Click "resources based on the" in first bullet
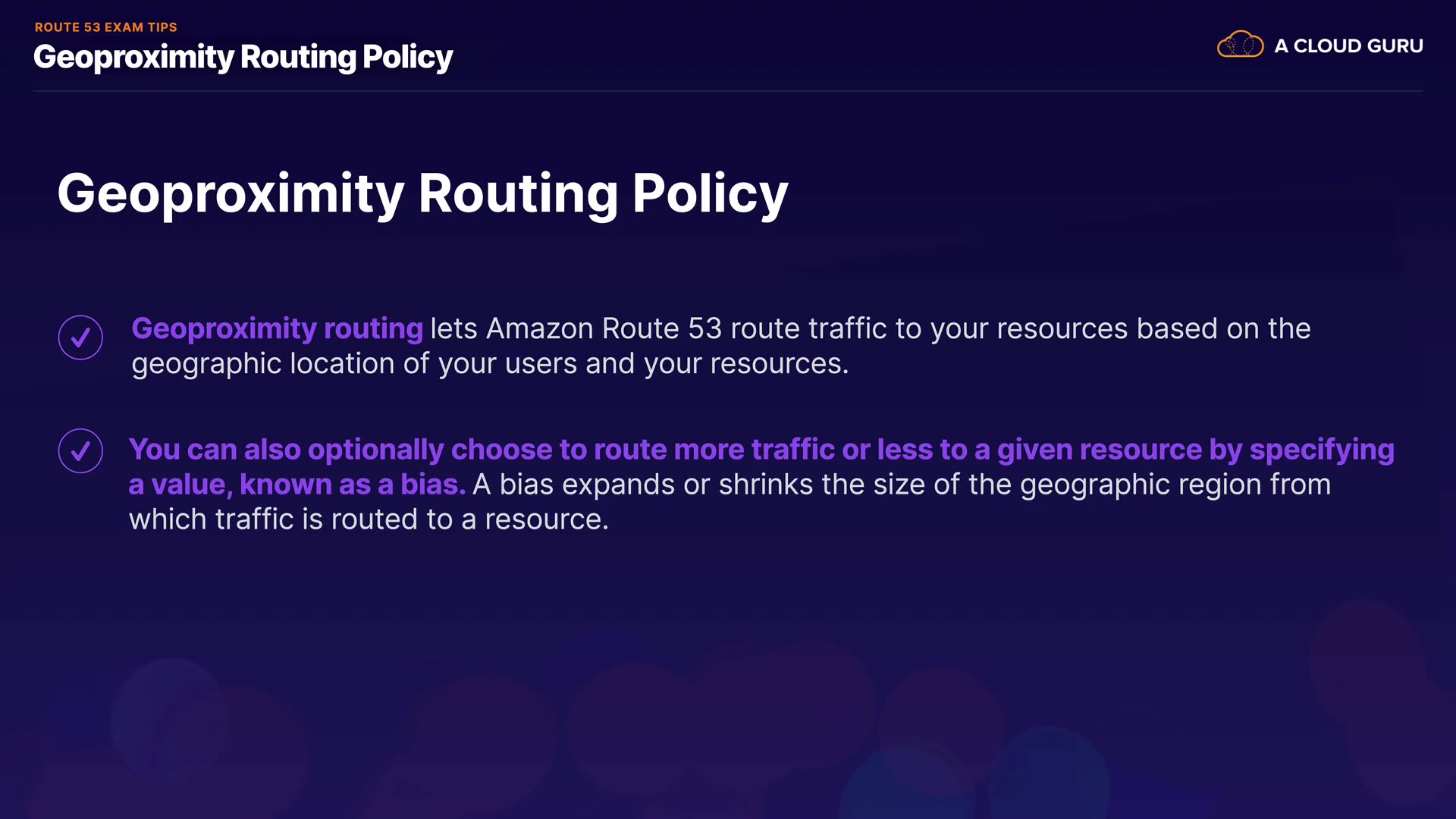Viewport: 1456px width, 819px height. tap(1153, 329)
